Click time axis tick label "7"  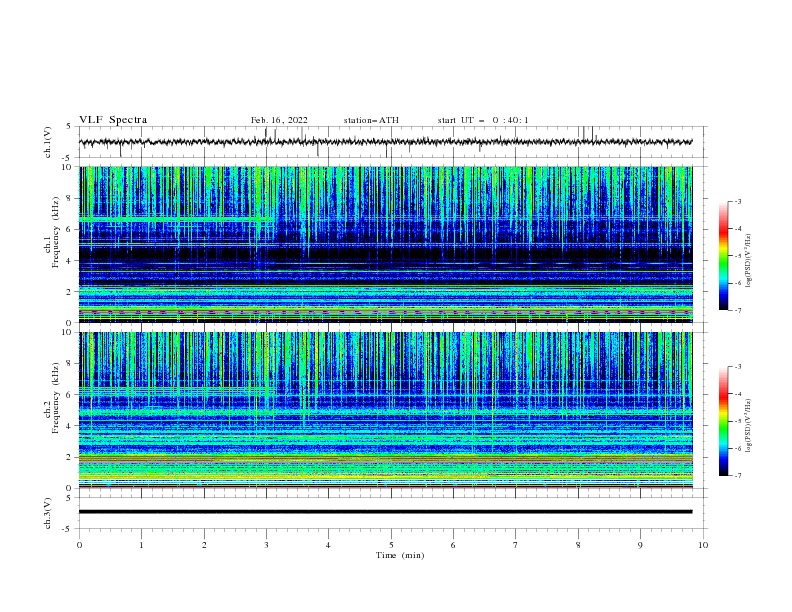point(516,545)
